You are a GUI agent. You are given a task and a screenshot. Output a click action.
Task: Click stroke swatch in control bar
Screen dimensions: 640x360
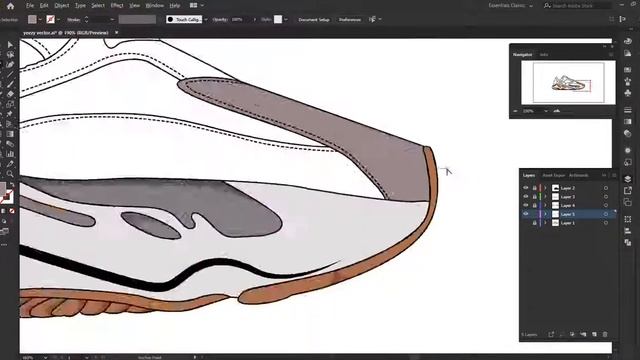click(51, 20)
